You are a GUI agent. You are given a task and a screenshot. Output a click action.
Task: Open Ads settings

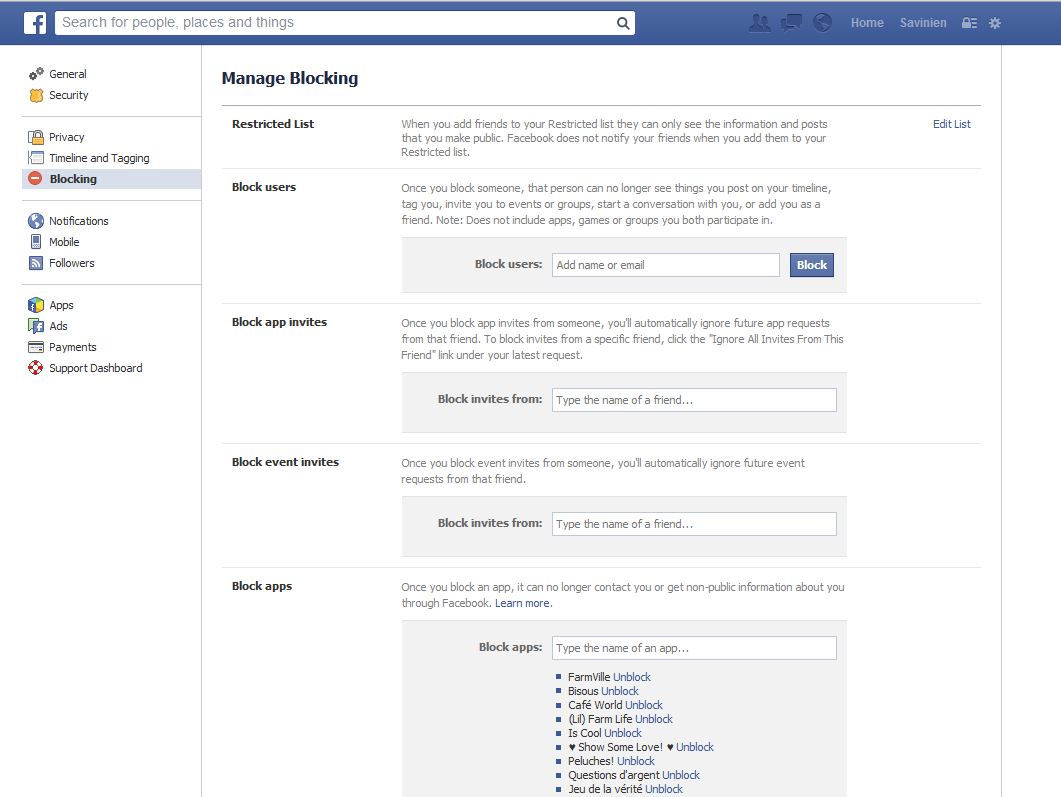(x=58, y=326)
